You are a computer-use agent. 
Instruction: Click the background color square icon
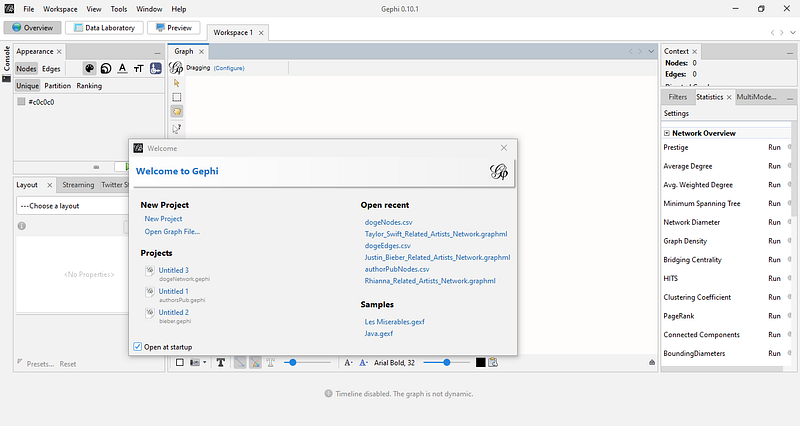click(x=180, y=362)
